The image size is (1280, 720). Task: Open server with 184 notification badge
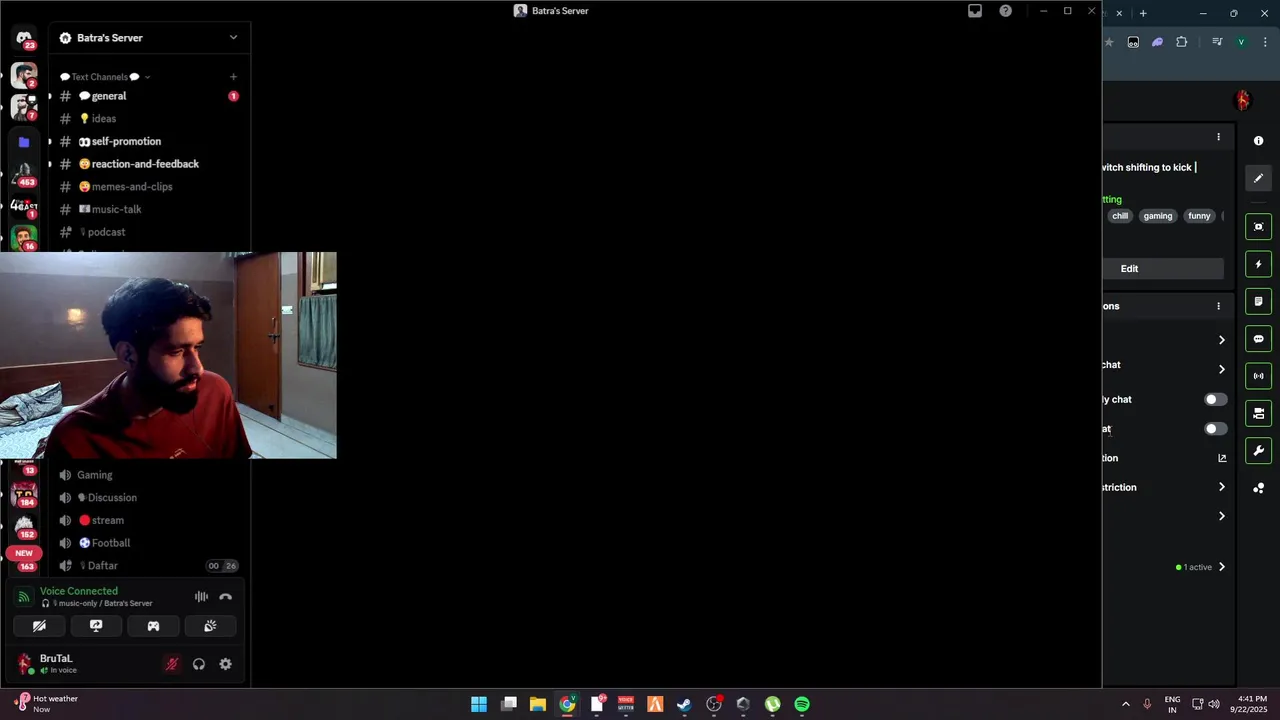[24, 494]
